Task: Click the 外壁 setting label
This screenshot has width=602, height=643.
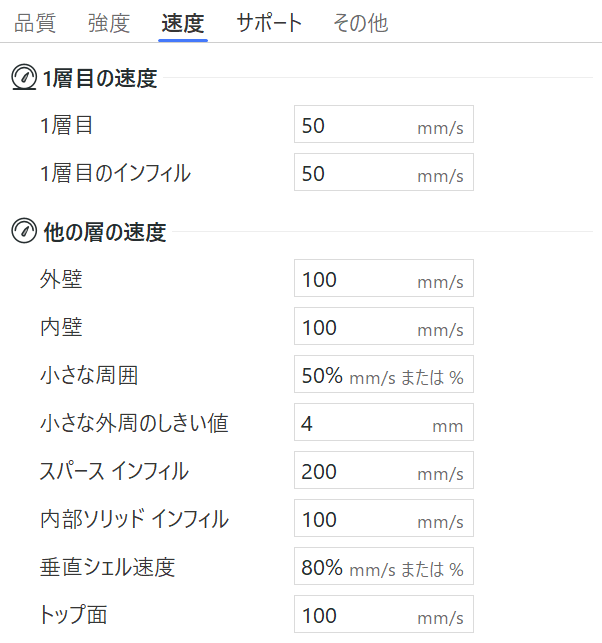Action: (x=61, y=280)
